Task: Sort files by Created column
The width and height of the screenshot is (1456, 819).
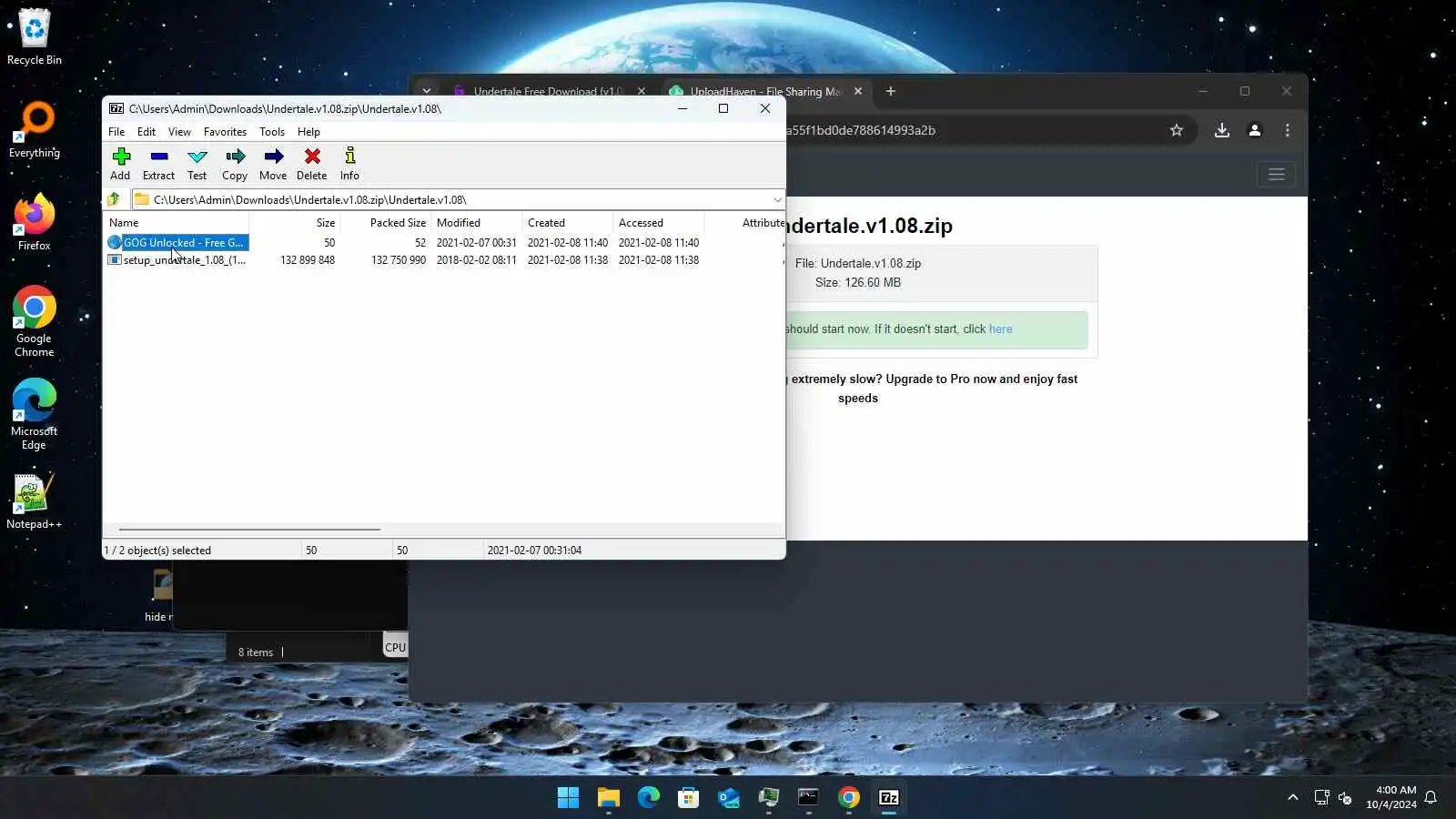Action: point(568,223)
